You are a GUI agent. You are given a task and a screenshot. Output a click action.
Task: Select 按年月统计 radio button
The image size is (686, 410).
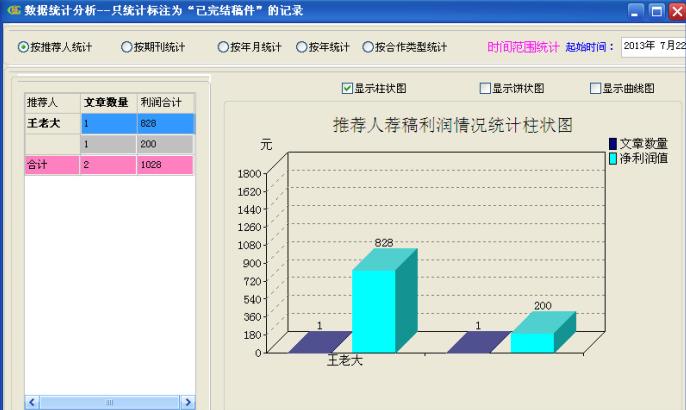pos(223,47)
